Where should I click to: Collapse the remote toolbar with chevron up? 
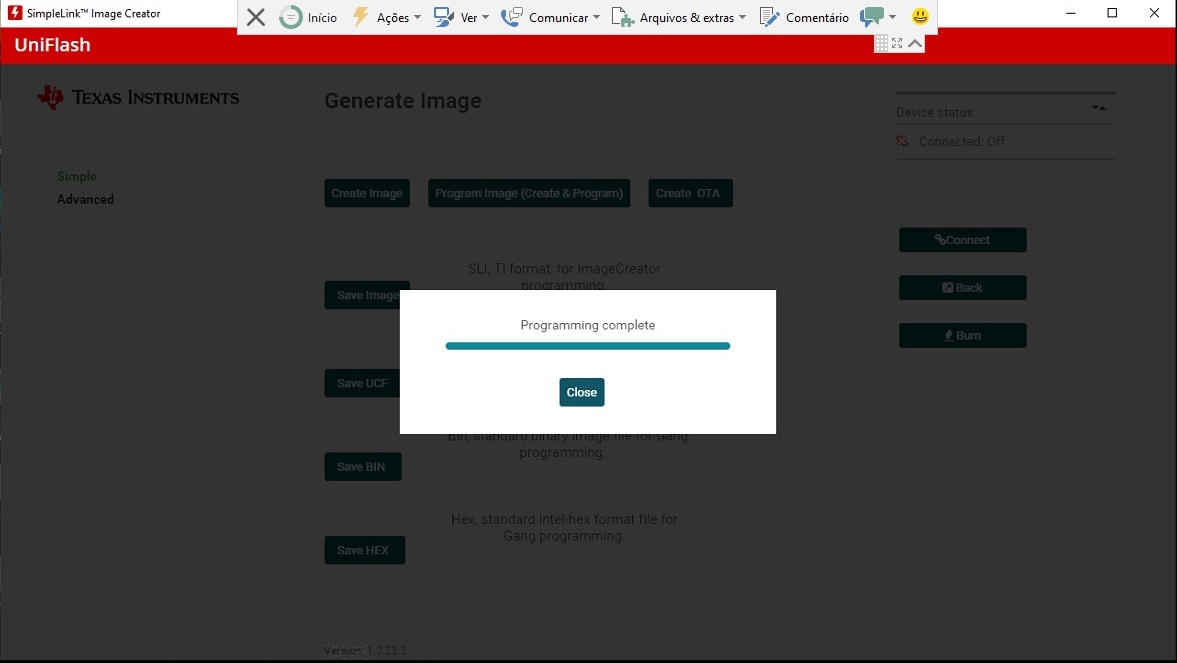[915, 44]
